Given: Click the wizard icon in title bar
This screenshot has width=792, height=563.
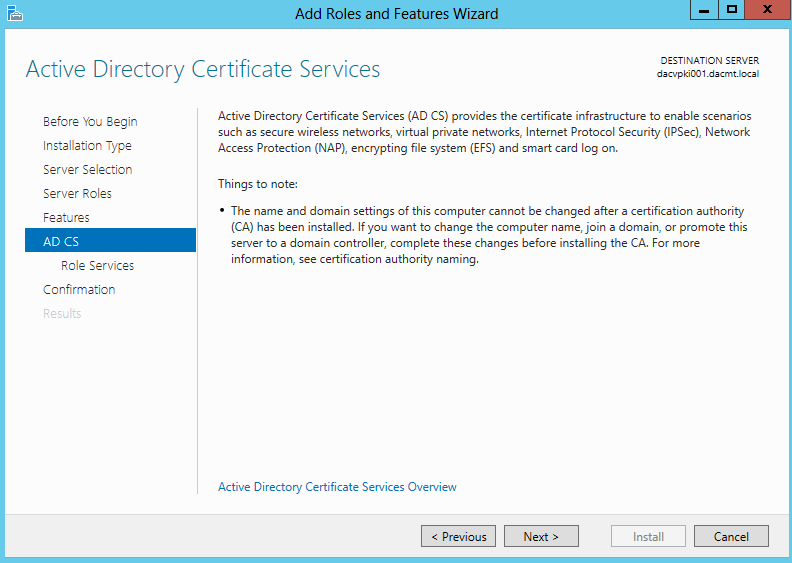Looking at the screenshot, I should coord(15,13).
